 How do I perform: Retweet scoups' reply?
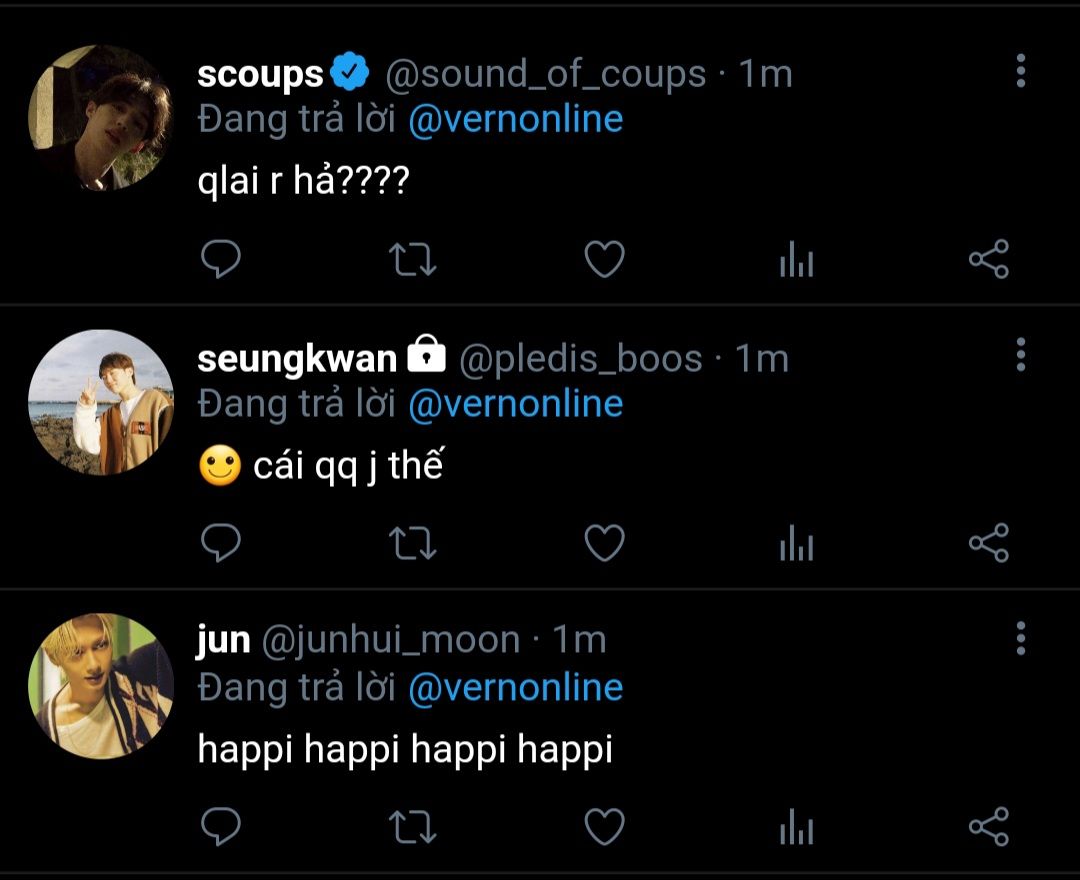click(x=412, y=260)
